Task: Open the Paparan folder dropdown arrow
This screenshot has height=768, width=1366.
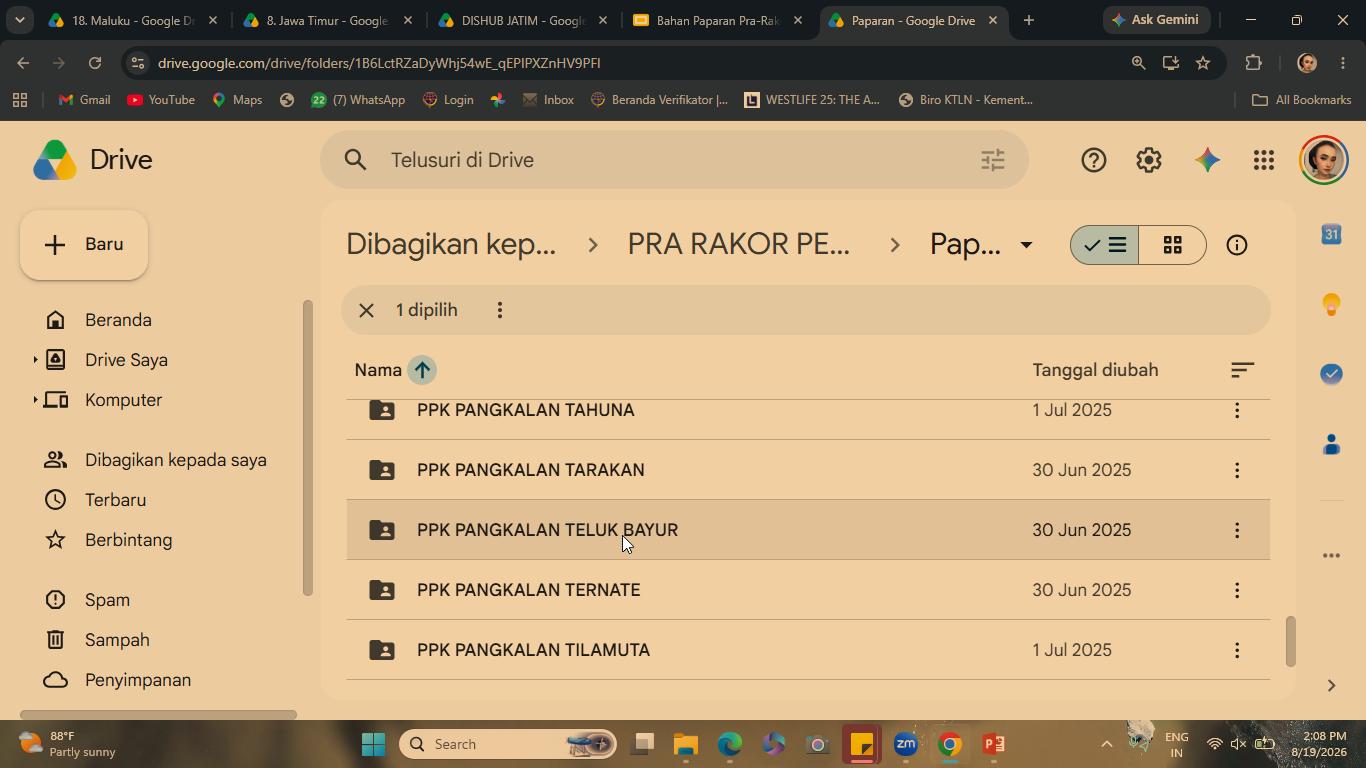Action: click(1025, 245)
